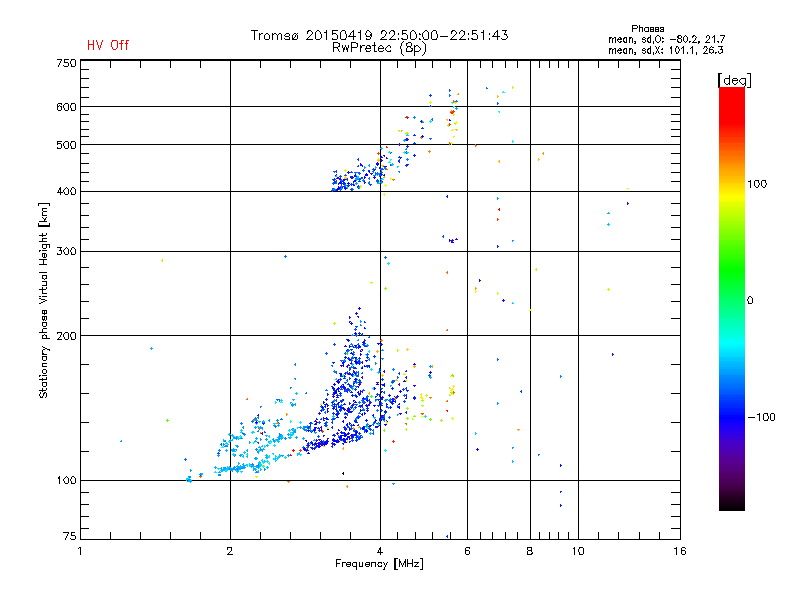Click the y-axis '300' tick label

tap(67, 252)
